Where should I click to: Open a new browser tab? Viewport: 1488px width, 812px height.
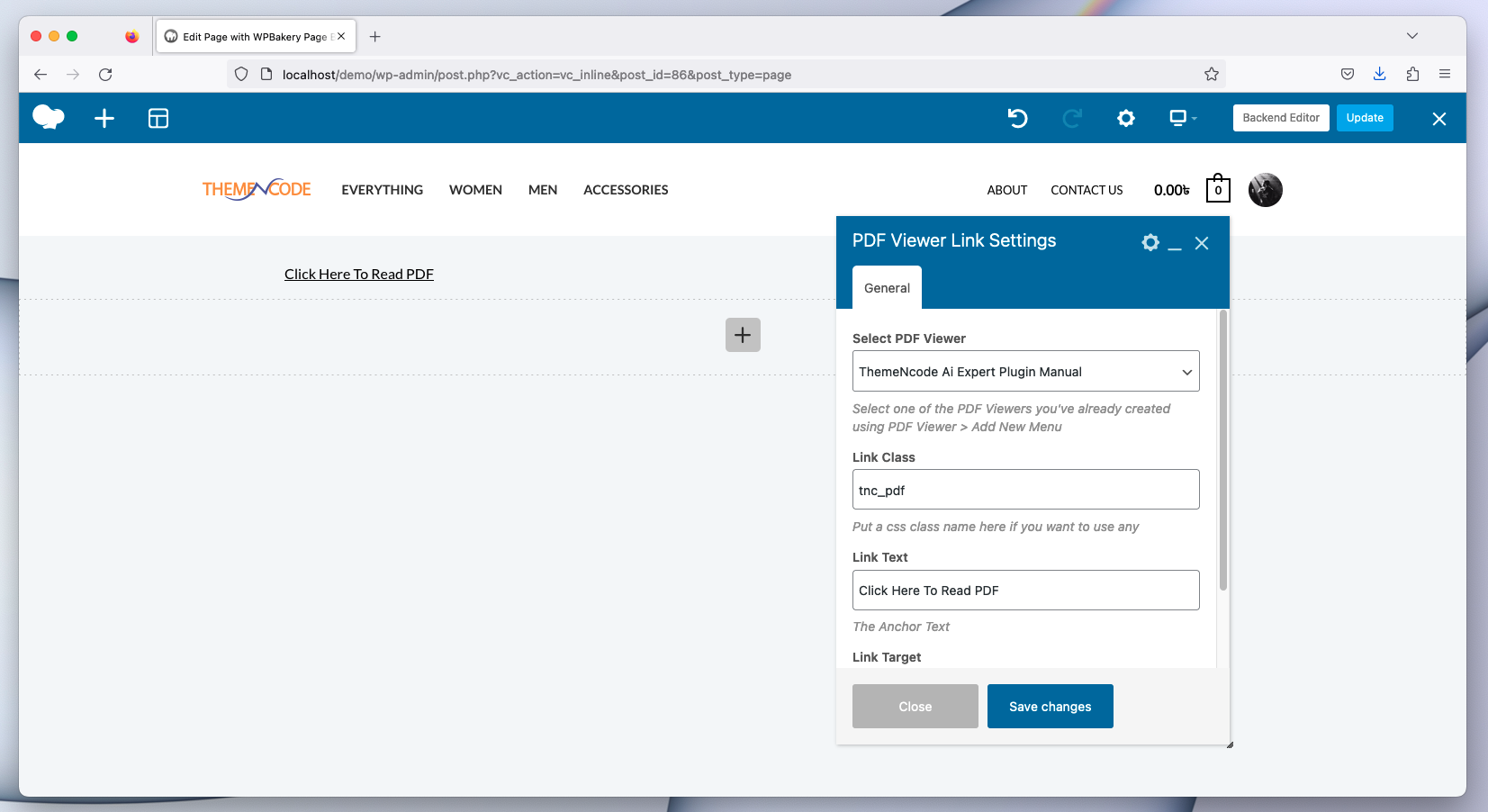click(375, 37)
